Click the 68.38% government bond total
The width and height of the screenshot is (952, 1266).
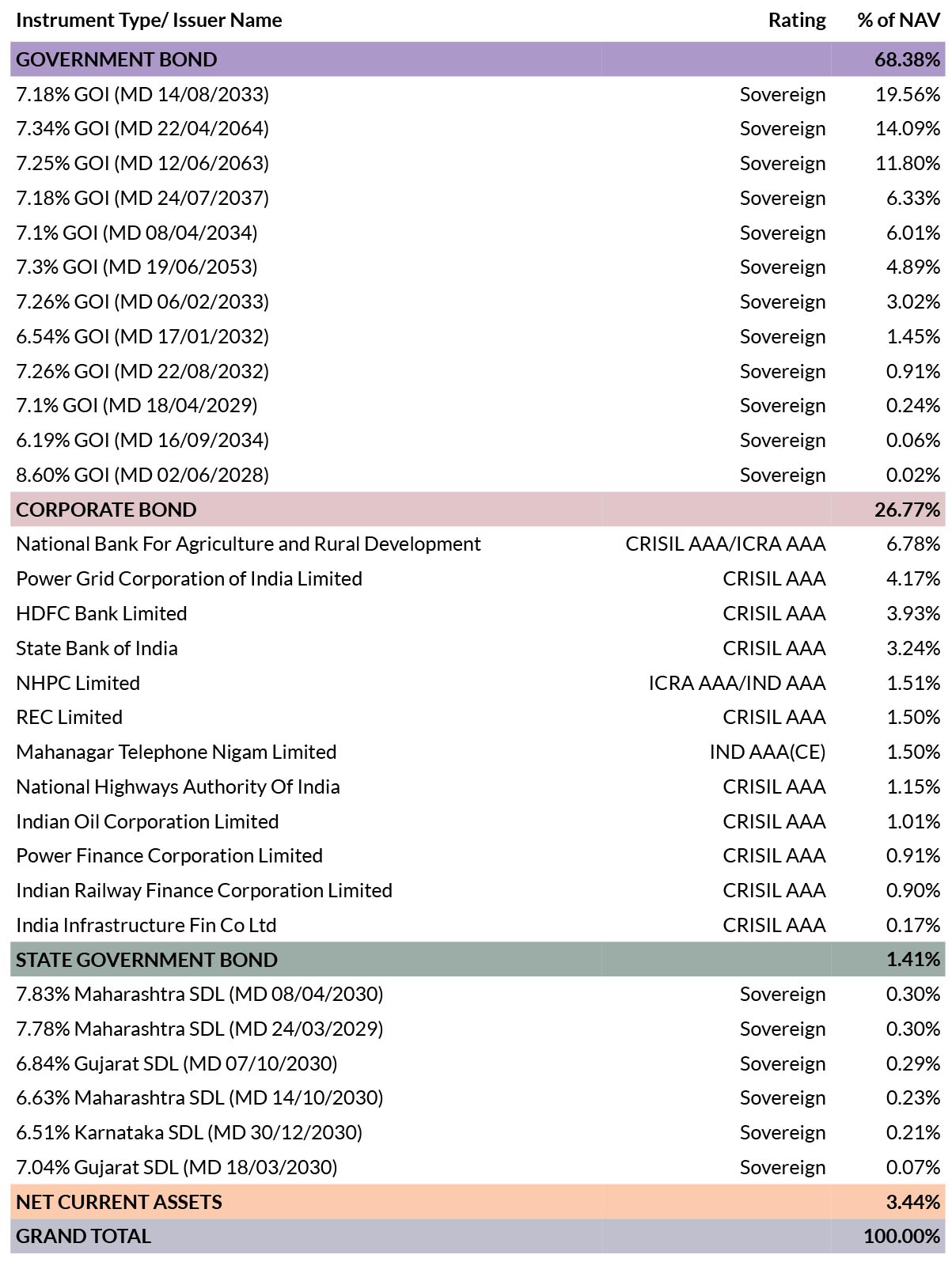[907, 59]
